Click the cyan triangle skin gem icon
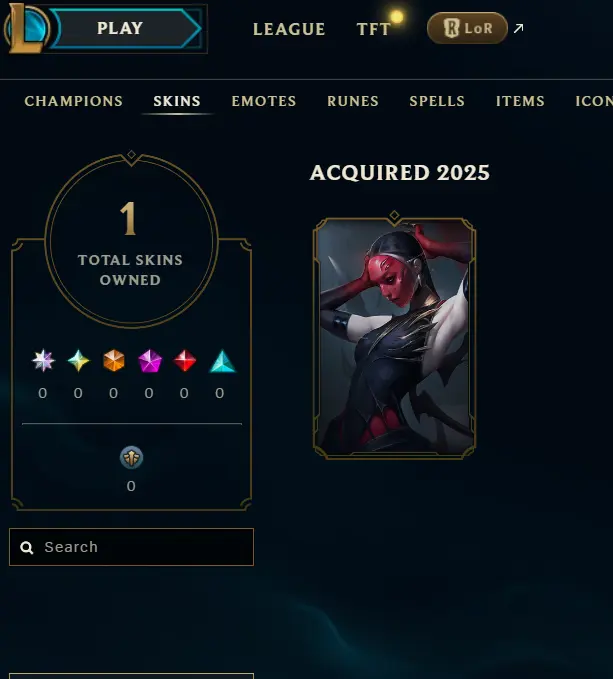 coord(223,361)
